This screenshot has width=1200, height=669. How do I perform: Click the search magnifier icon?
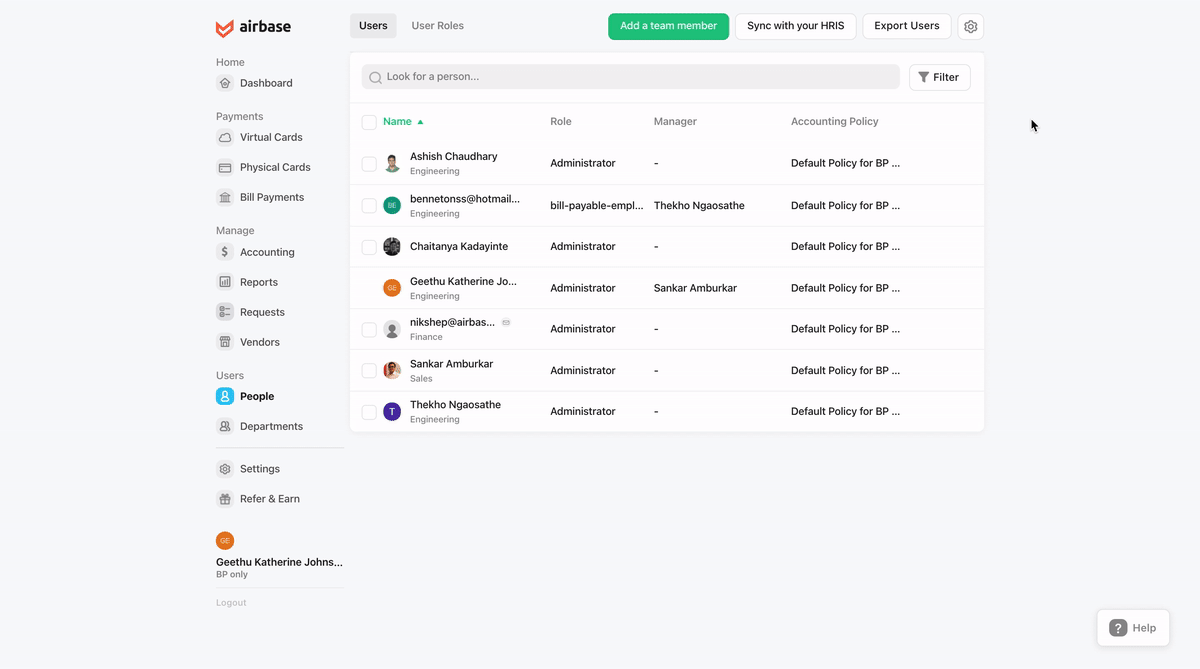click(x=376, y=77)
